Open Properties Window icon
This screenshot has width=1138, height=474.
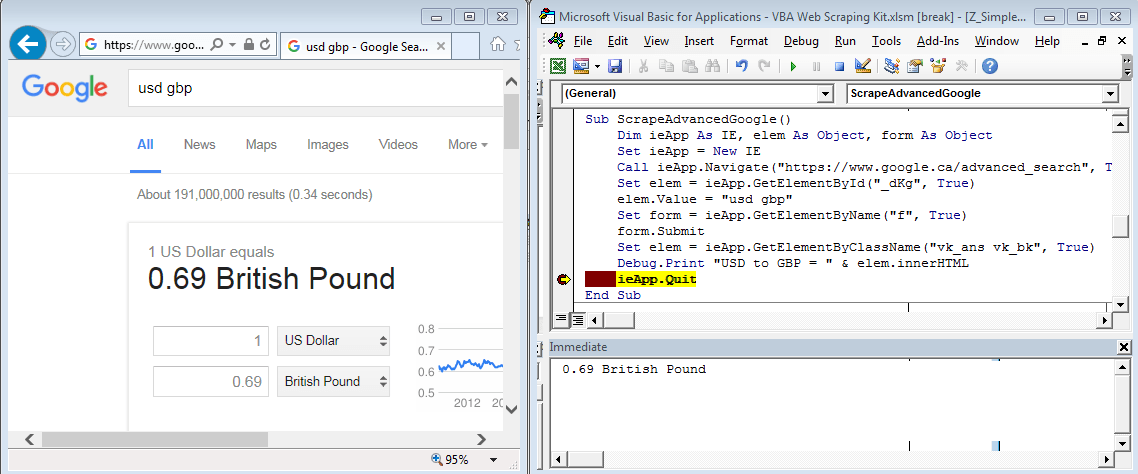tap(916, 66)
